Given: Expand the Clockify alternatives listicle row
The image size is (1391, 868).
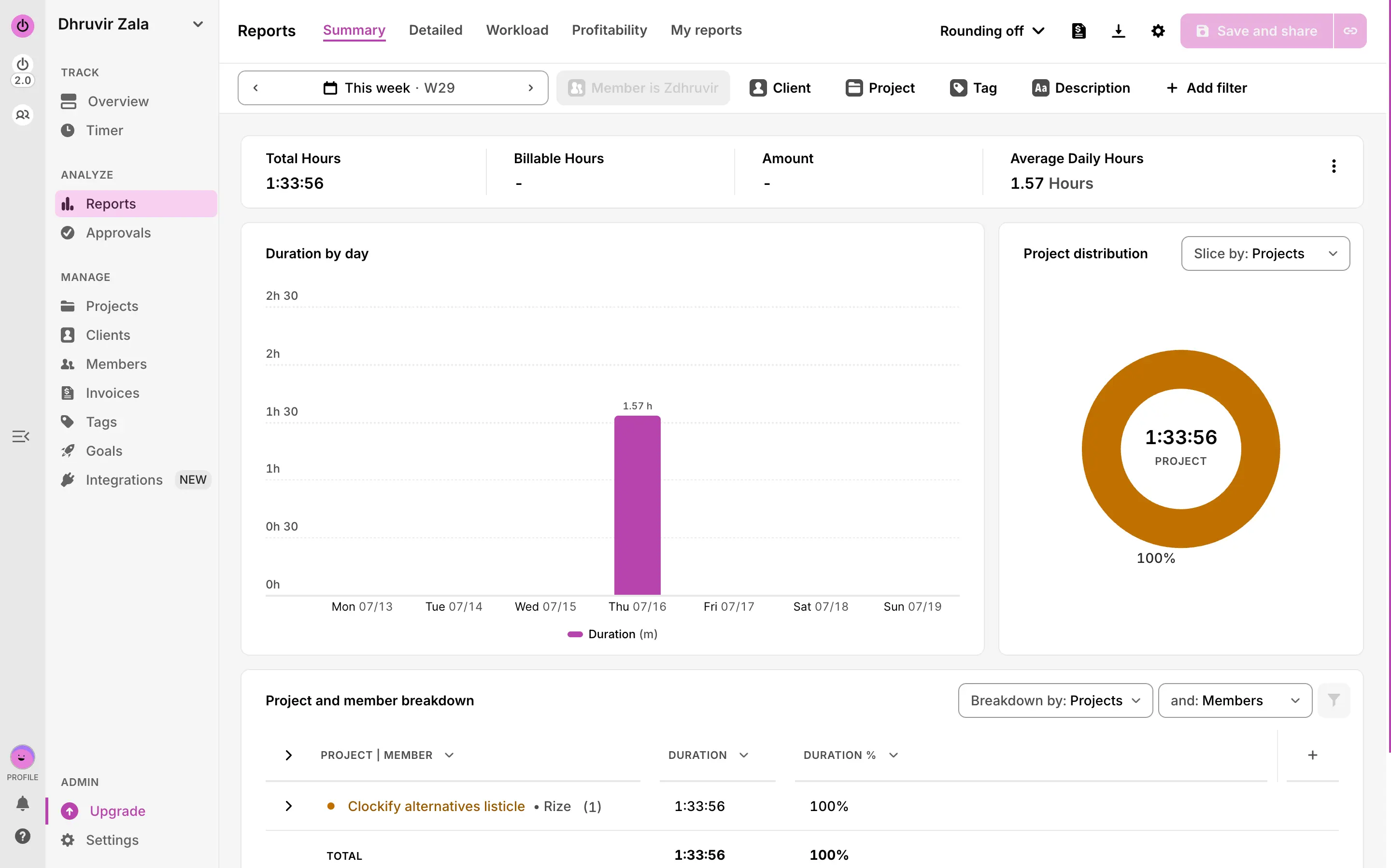Looking at the screenshot, I should (288, 806).
